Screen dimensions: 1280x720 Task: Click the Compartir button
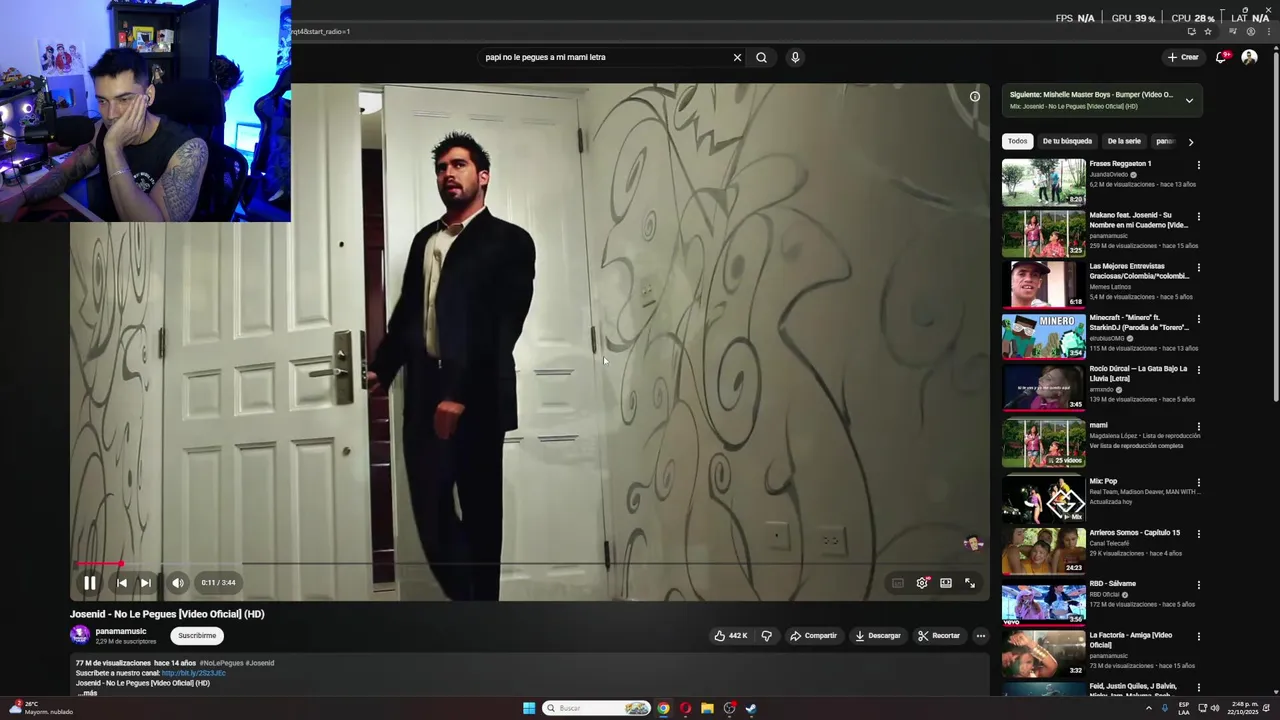(x=813, y=636)
